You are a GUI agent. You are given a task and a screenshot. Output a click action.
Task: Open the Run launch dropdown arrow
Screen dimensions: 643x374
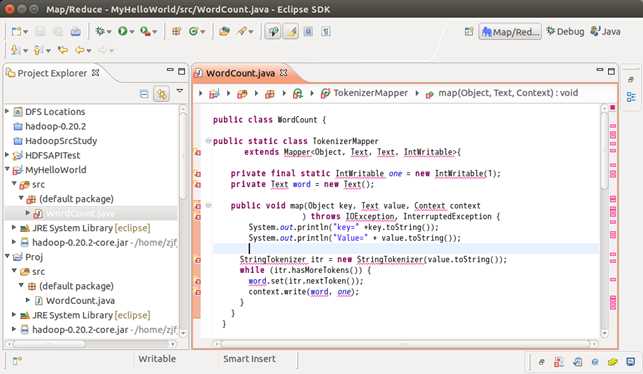[132, 32]
